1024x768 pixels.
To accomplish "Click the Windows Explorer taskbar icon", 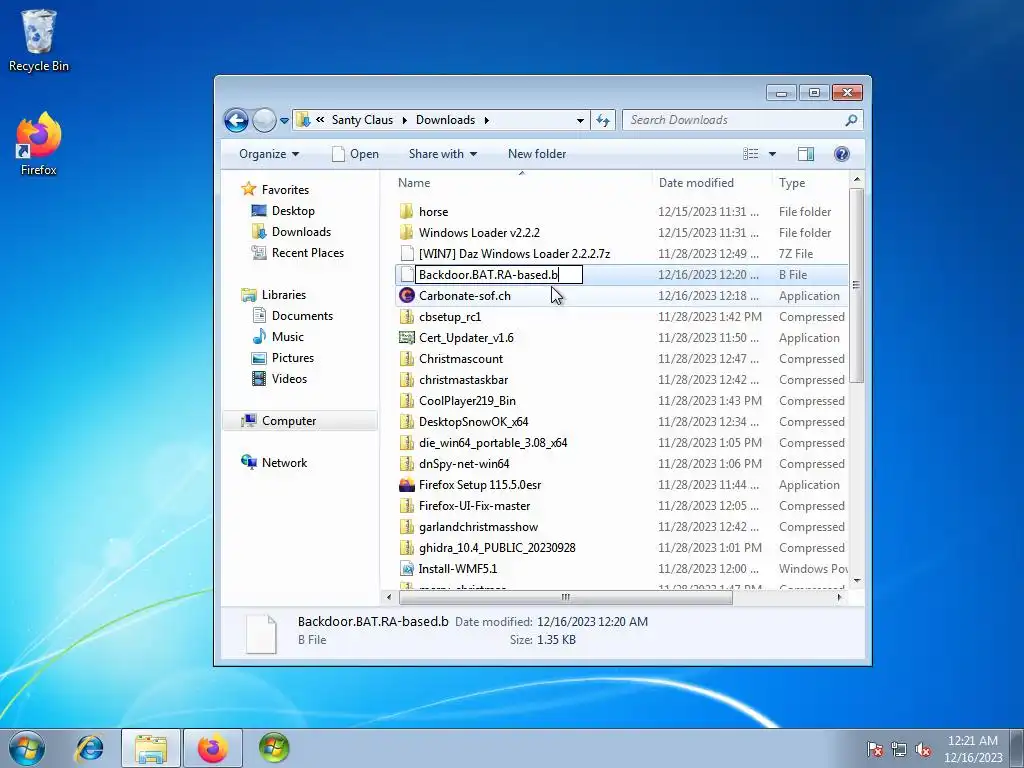I will click(151, 748).
